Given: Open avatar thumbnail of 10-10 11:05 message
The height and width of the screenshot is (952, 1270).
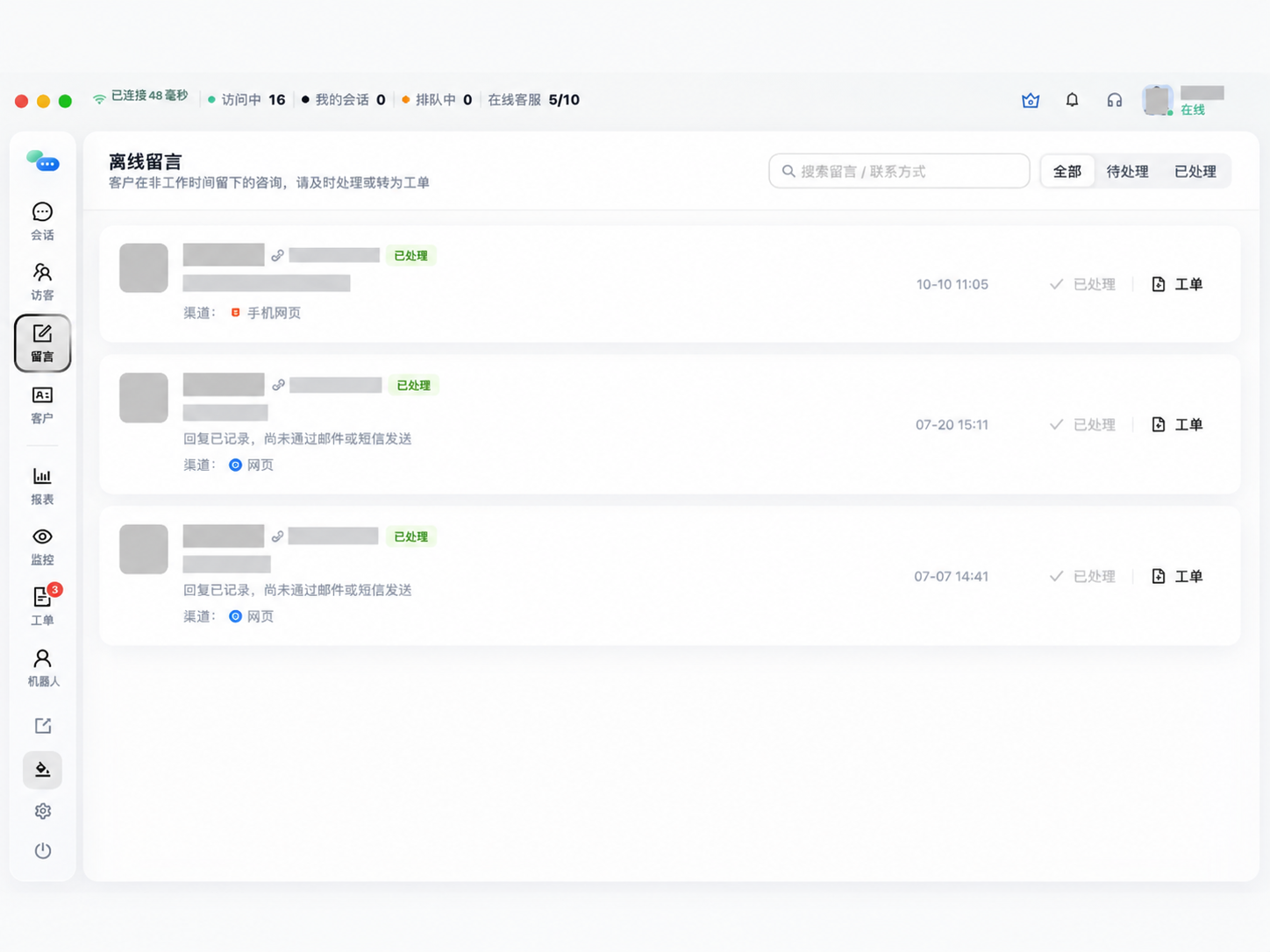Looking at the screenshot, I should (x=144, y=268).
